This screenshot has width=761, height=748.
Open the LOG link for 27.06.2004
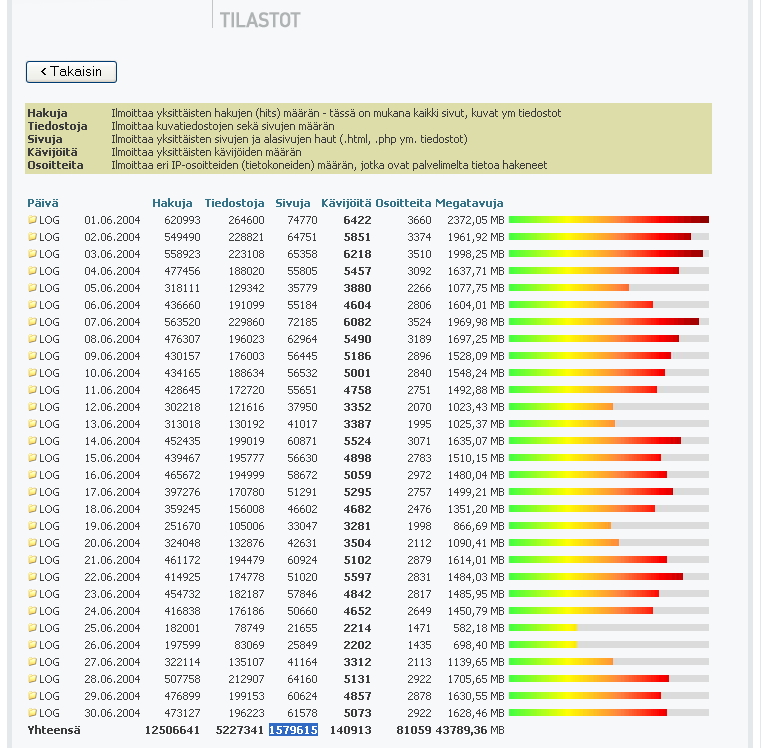click(49, 662)
